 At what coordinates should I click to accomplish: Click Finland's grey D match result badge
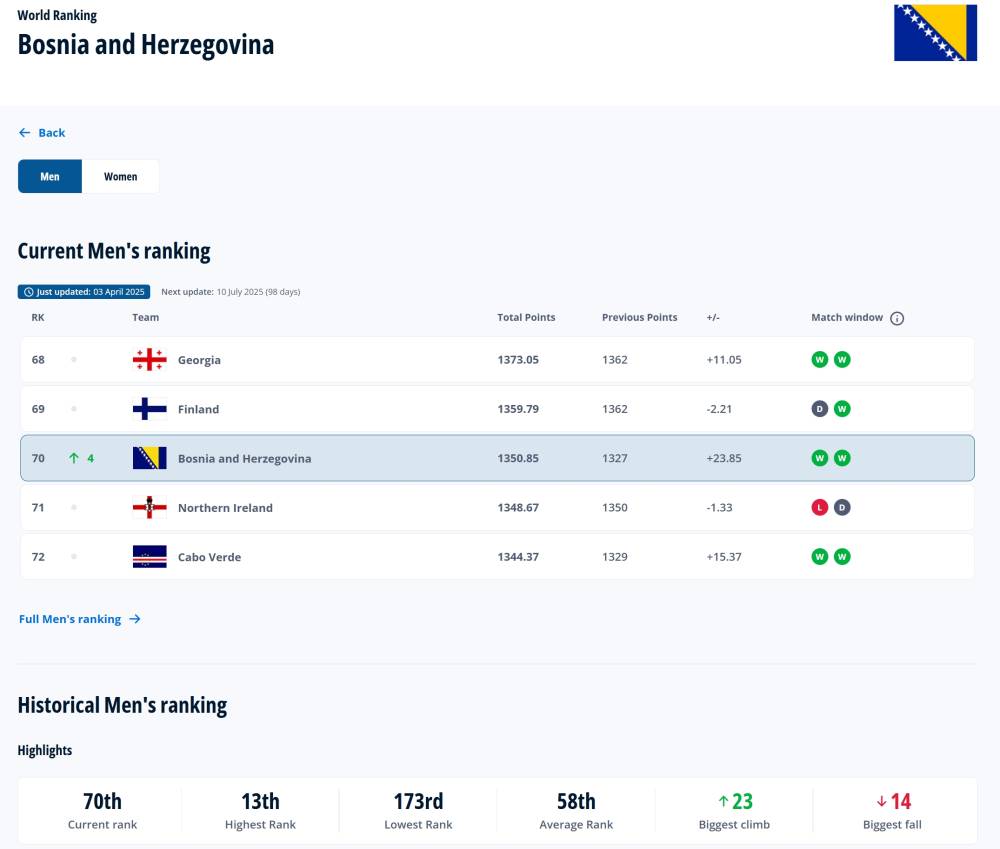click(x=820, y=409)
